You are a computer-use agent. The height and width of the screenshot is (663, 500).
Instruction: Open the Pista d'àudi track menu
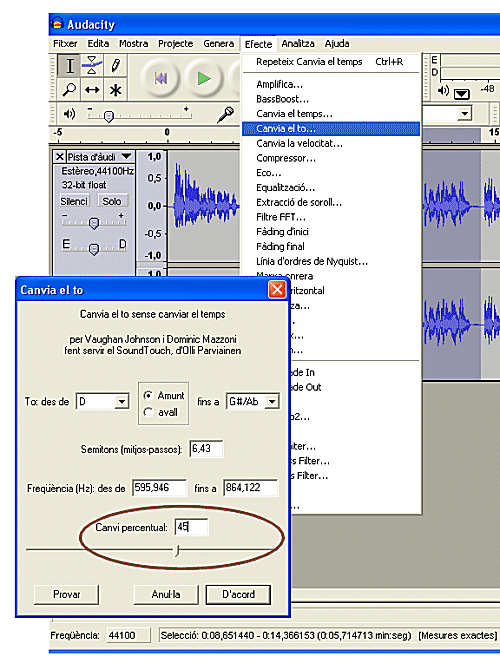[x=101, y=157]
